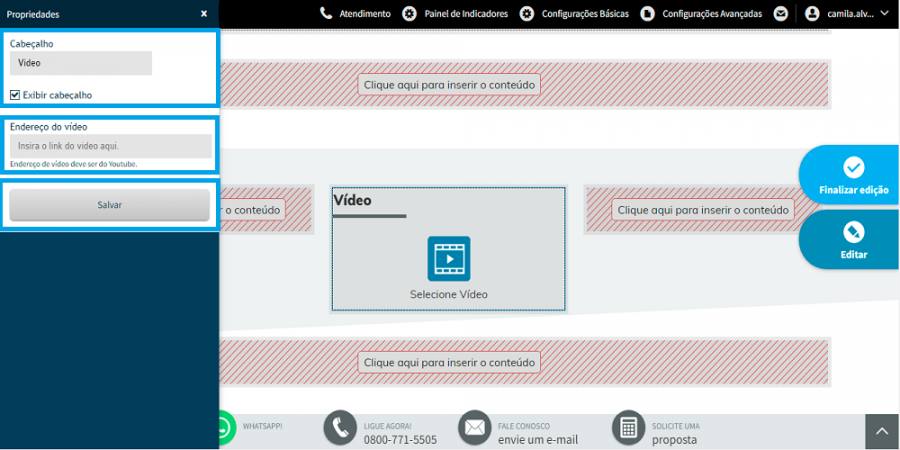The image size is (900, 450).
Task: Toggle the Exibir cabeçalho checkbox
Action: tap(15, 95)
